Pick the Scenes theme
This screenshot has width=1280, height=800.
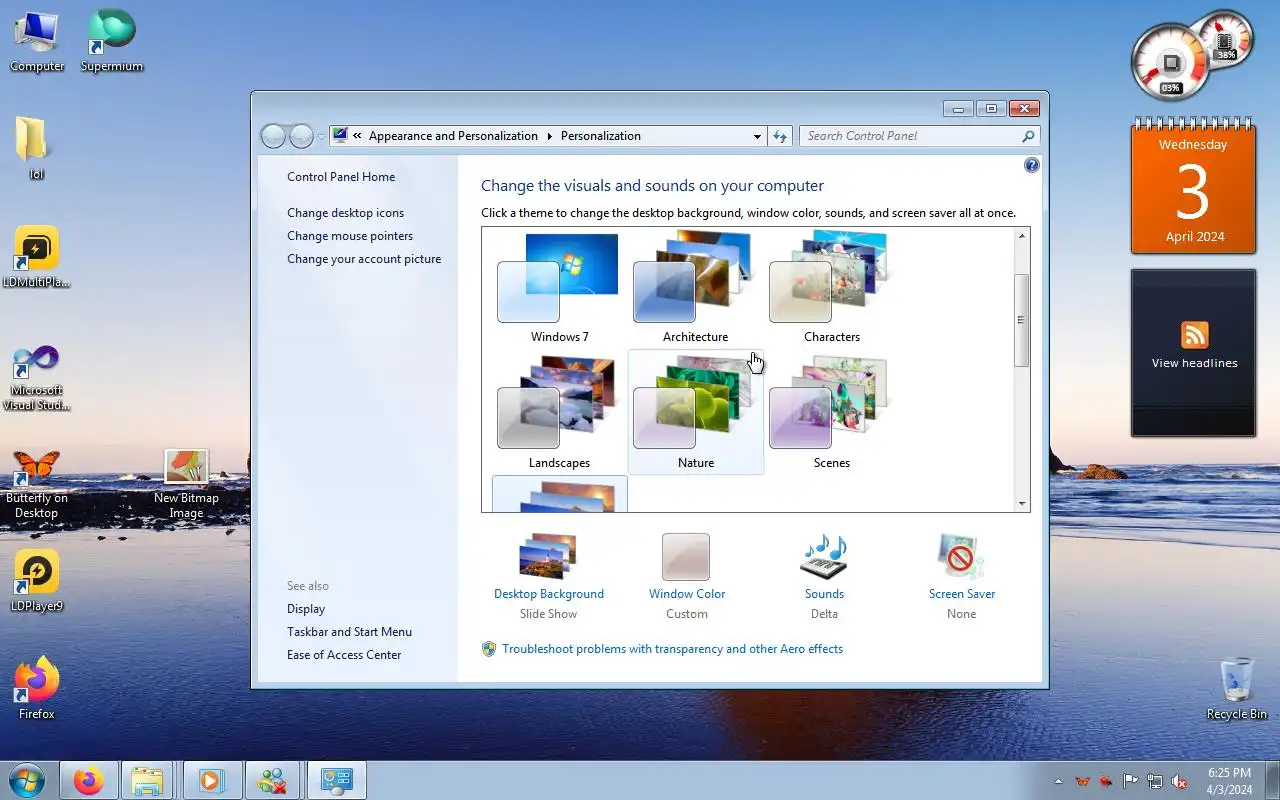831,412
